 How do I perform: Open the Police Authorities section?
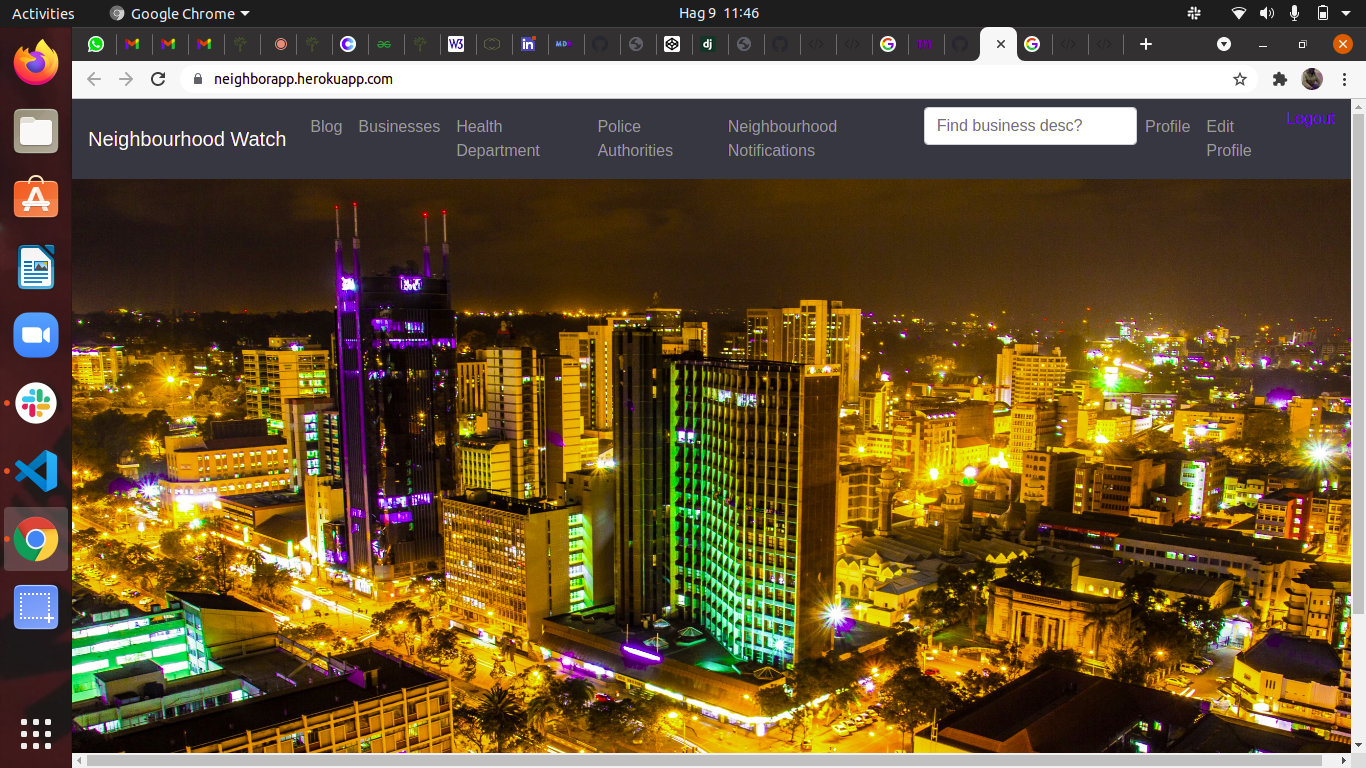coord(635,138)
